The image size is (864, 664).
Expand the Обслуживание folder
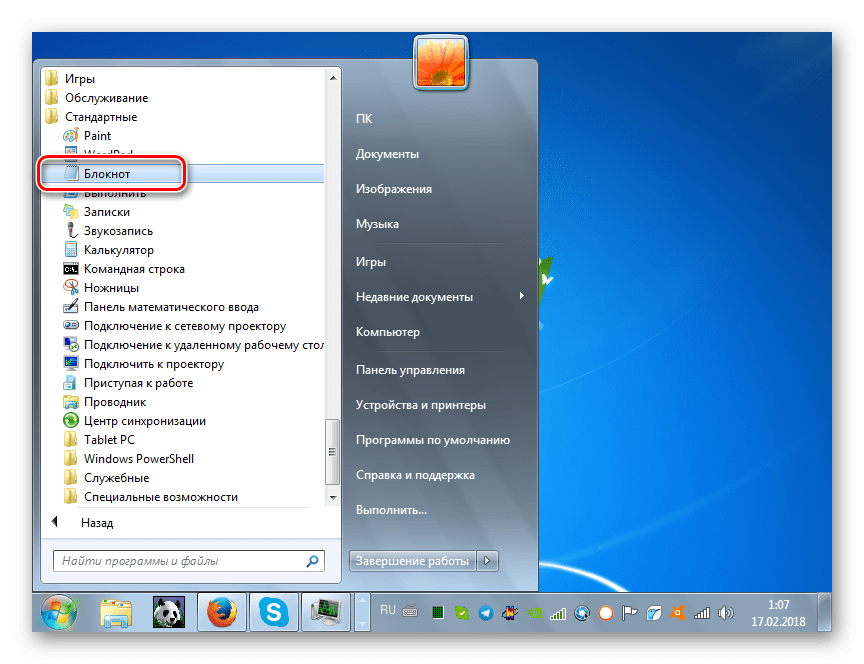point(96,98)
